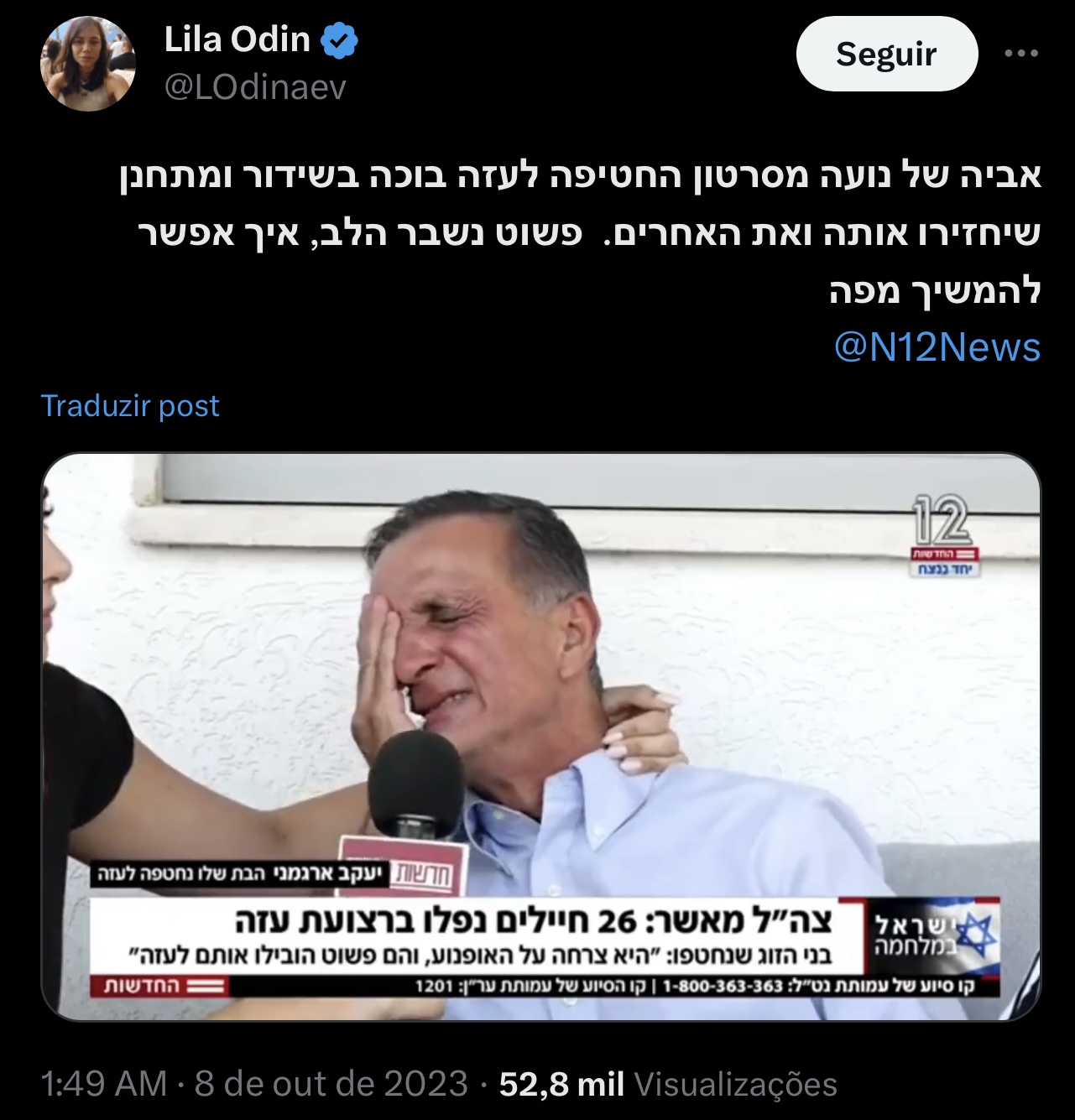The image size is (1075, 1120).
Task: Translate post via Traduzir post
Action: tap(130, 406)
